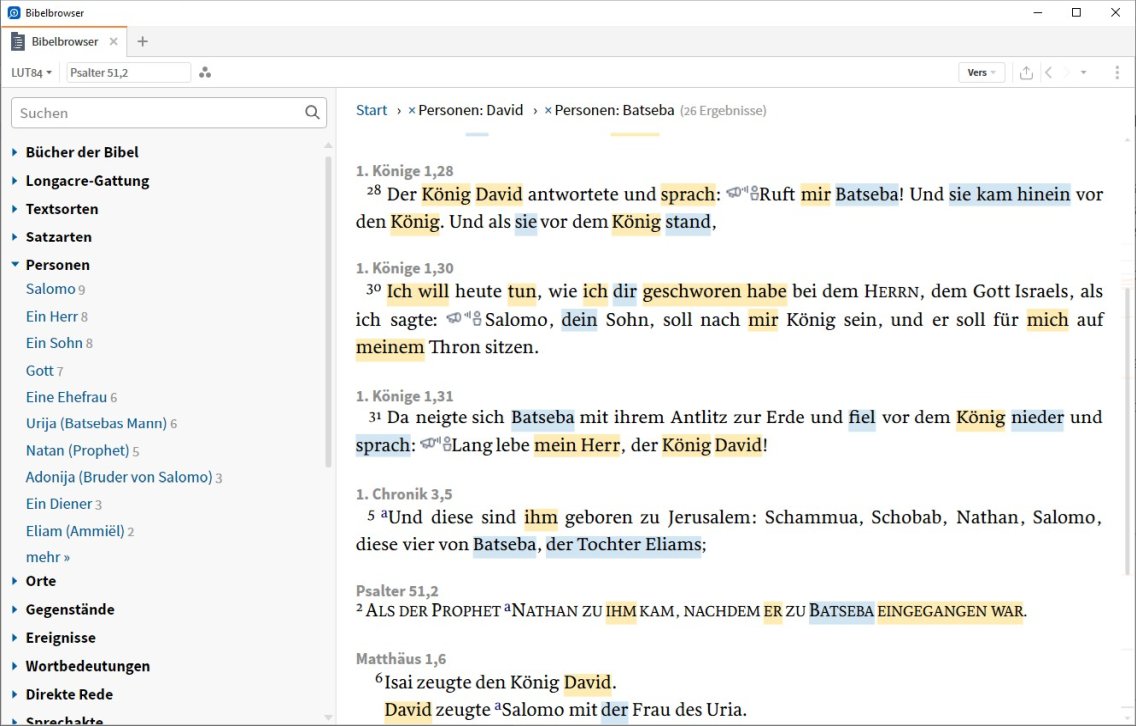The image size is (1136, 726).
Task: Open verse heading '1. Könige 1,31'
Action: coord(404,396)
